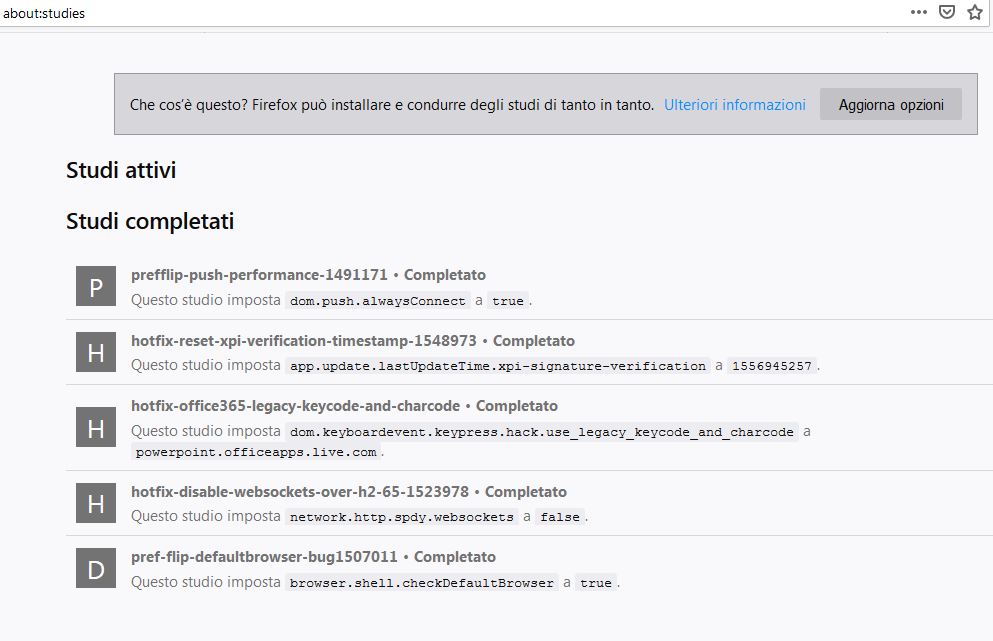Image resolution: width=993 pixels, height=641 pixels.
Task: Select prefflip-push-performance-1491171 study title
Action: [259, 275]
